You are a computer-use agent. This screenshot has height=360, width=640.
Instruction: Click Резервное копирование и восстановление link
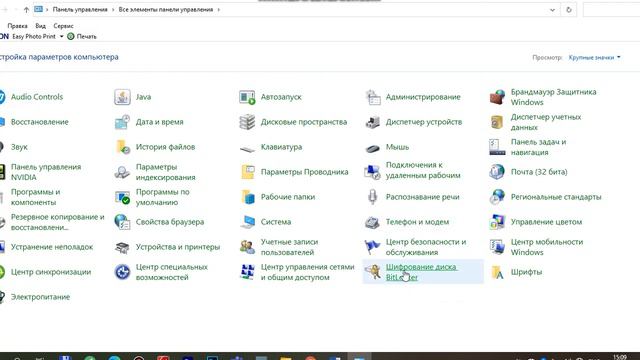click(x=58, y=222)
